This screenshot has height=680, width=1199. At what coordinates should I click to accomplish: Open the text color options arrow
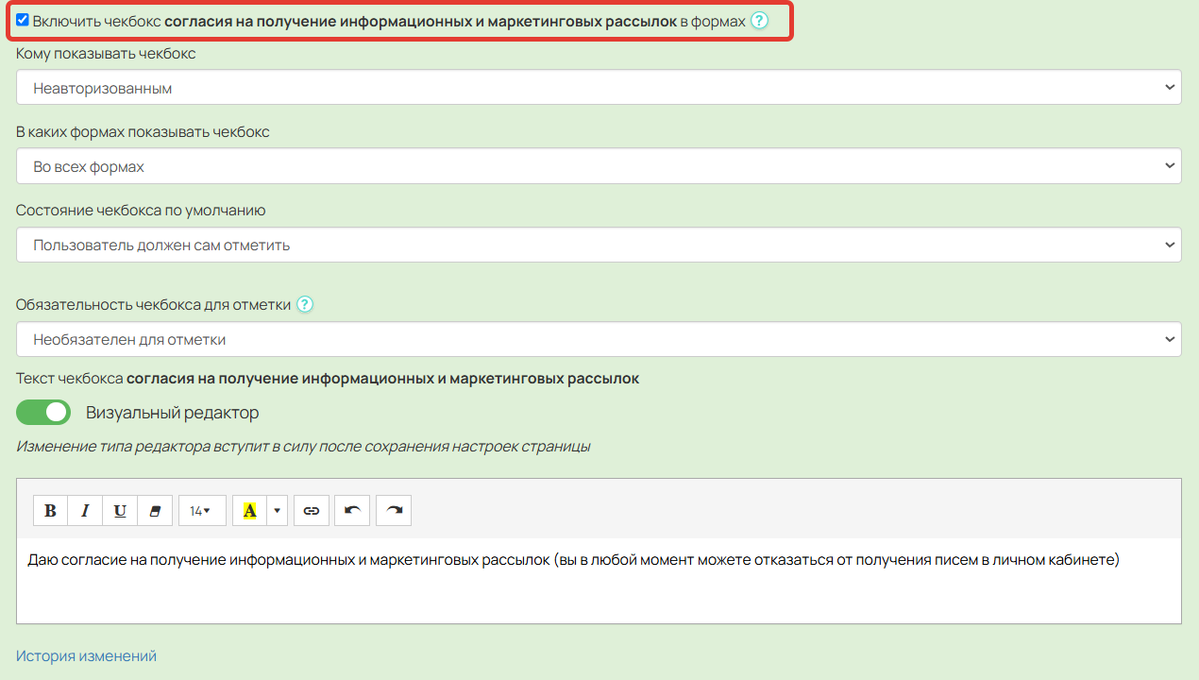click(277, 510)
